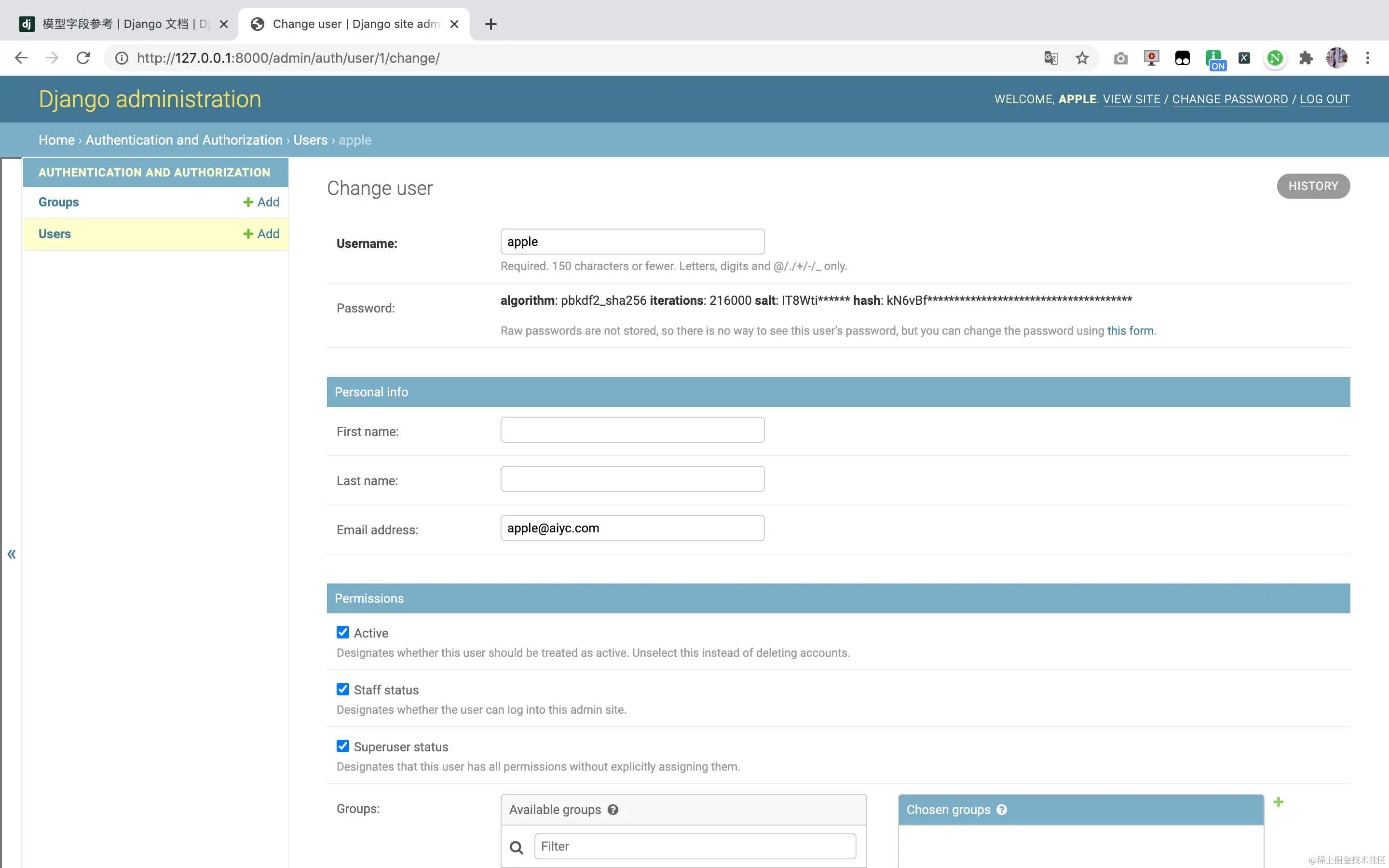Click the LOG OUT link in the header
Image resolution: width=1389 pixels, height=868 pixels.
click(1325, 99)
